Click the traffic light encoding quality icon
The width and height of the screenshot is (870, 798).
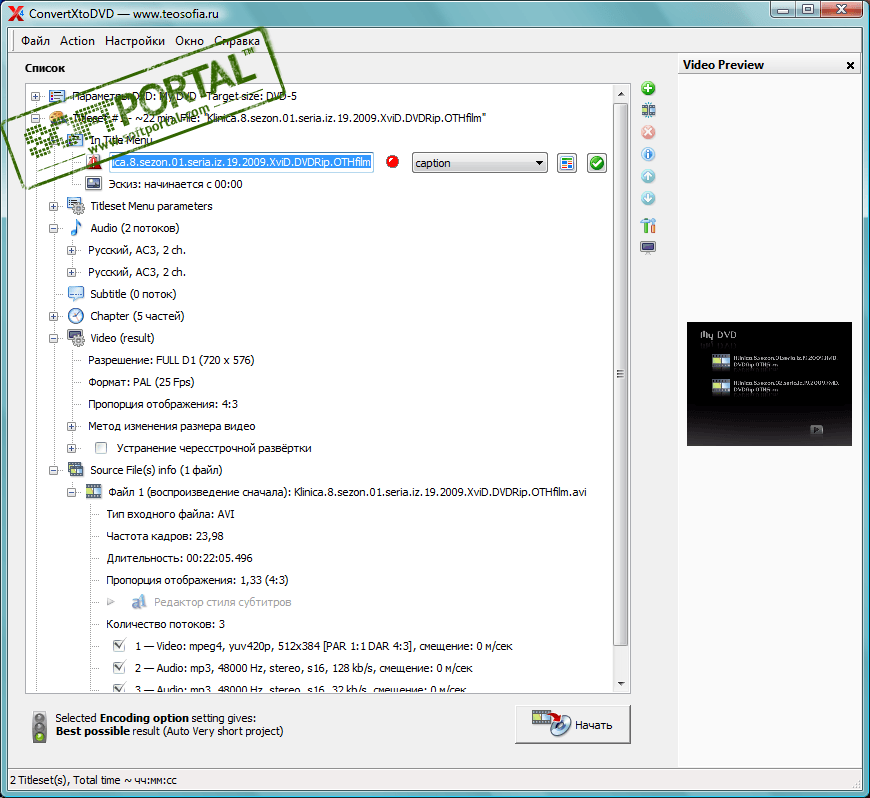[39, 726]
